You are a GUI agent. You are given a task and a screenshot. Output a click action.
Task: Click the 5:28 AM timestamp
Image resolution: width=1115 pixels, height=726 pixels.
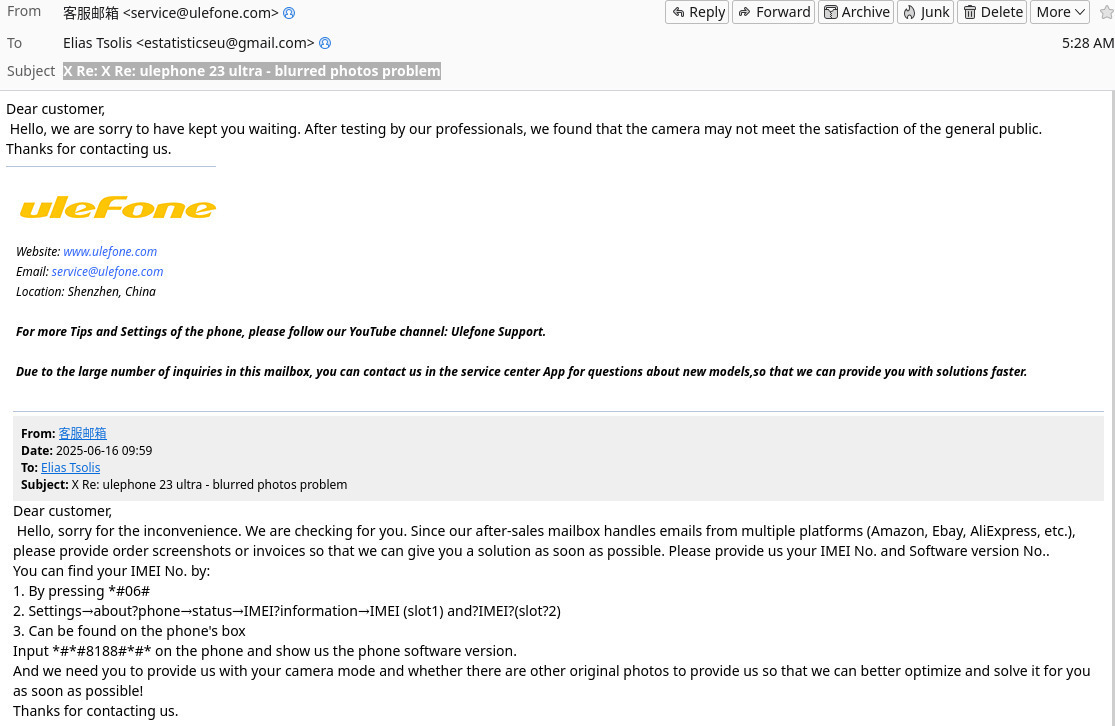coord(1087,43)
